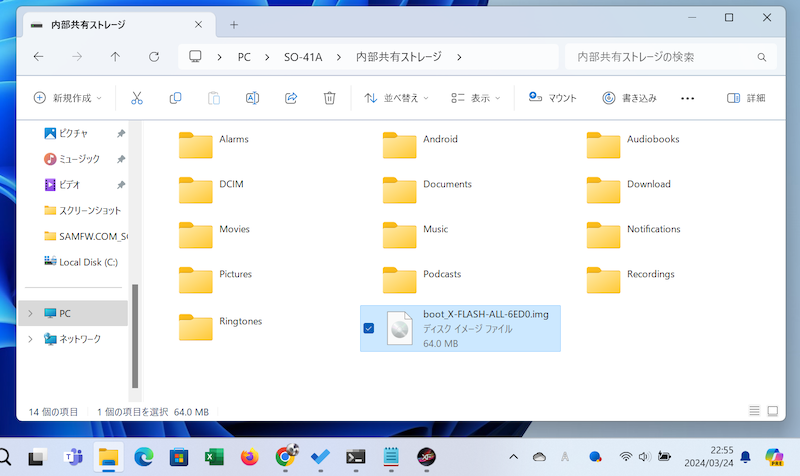800x476 pixels.
Task: Uncheck the boot_X-FLASH-ALL-6ED0.img checkbox
Action: [x=369, y=329]
